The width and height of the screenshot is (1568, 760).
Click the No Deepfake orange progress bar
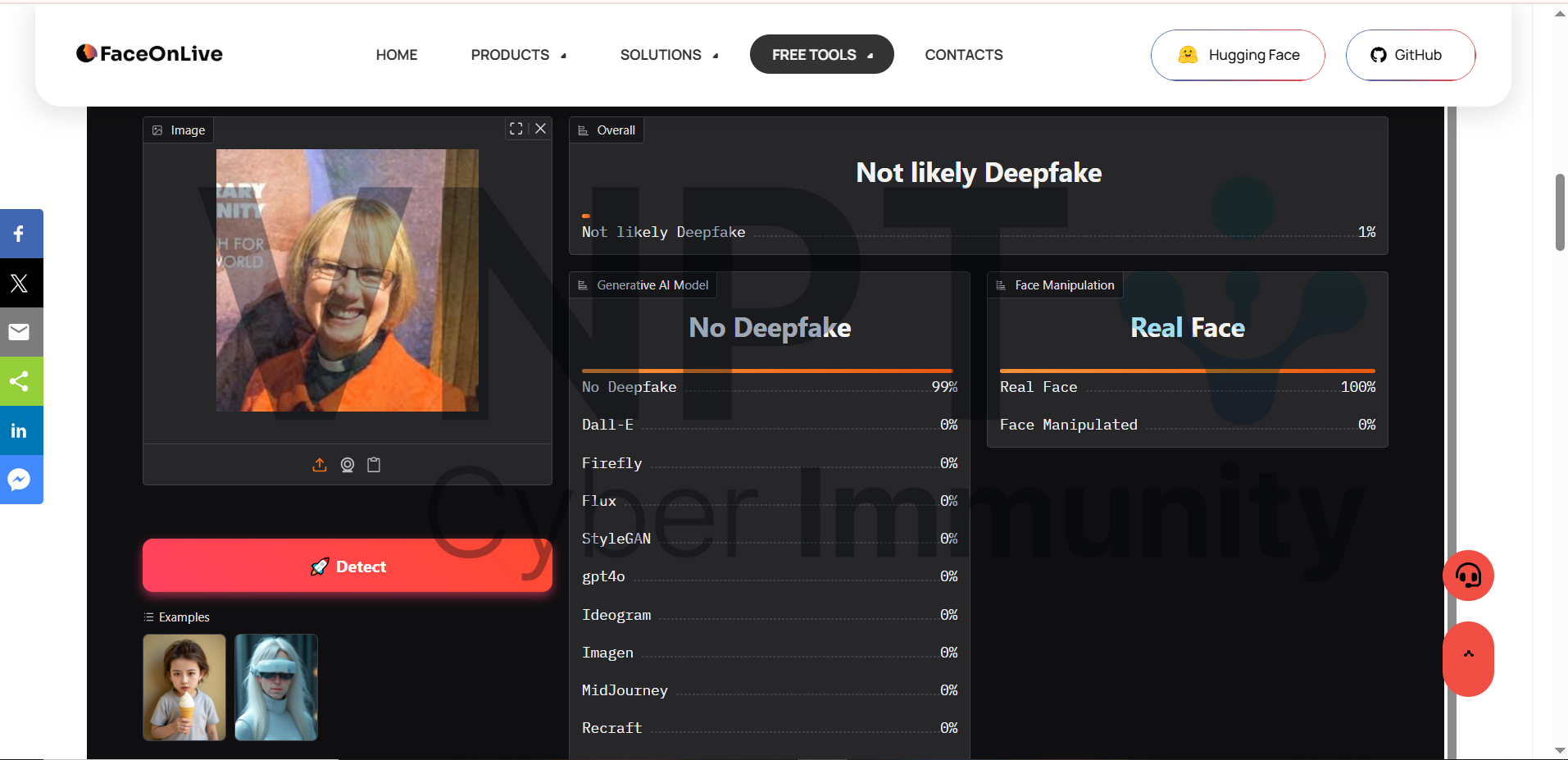tap(767, 371)
